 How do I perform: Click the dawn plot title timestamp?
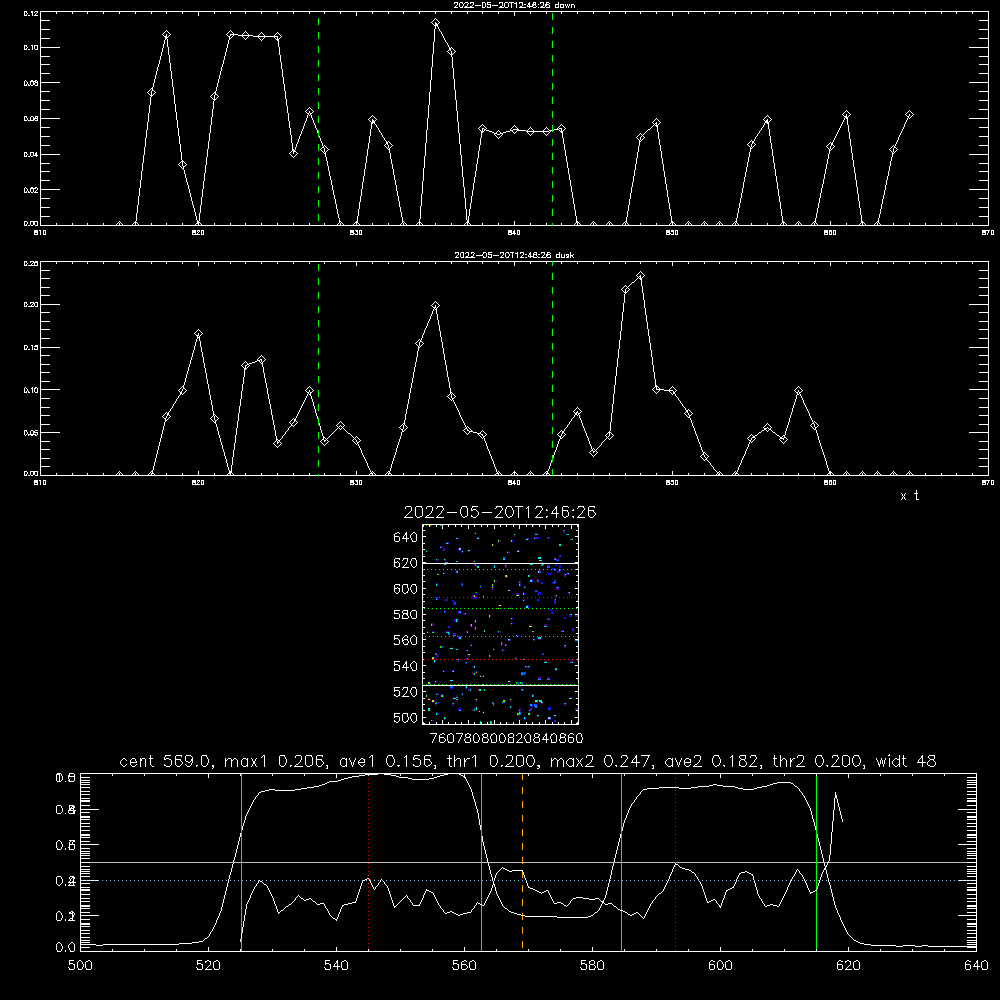[x=502, y=5]
